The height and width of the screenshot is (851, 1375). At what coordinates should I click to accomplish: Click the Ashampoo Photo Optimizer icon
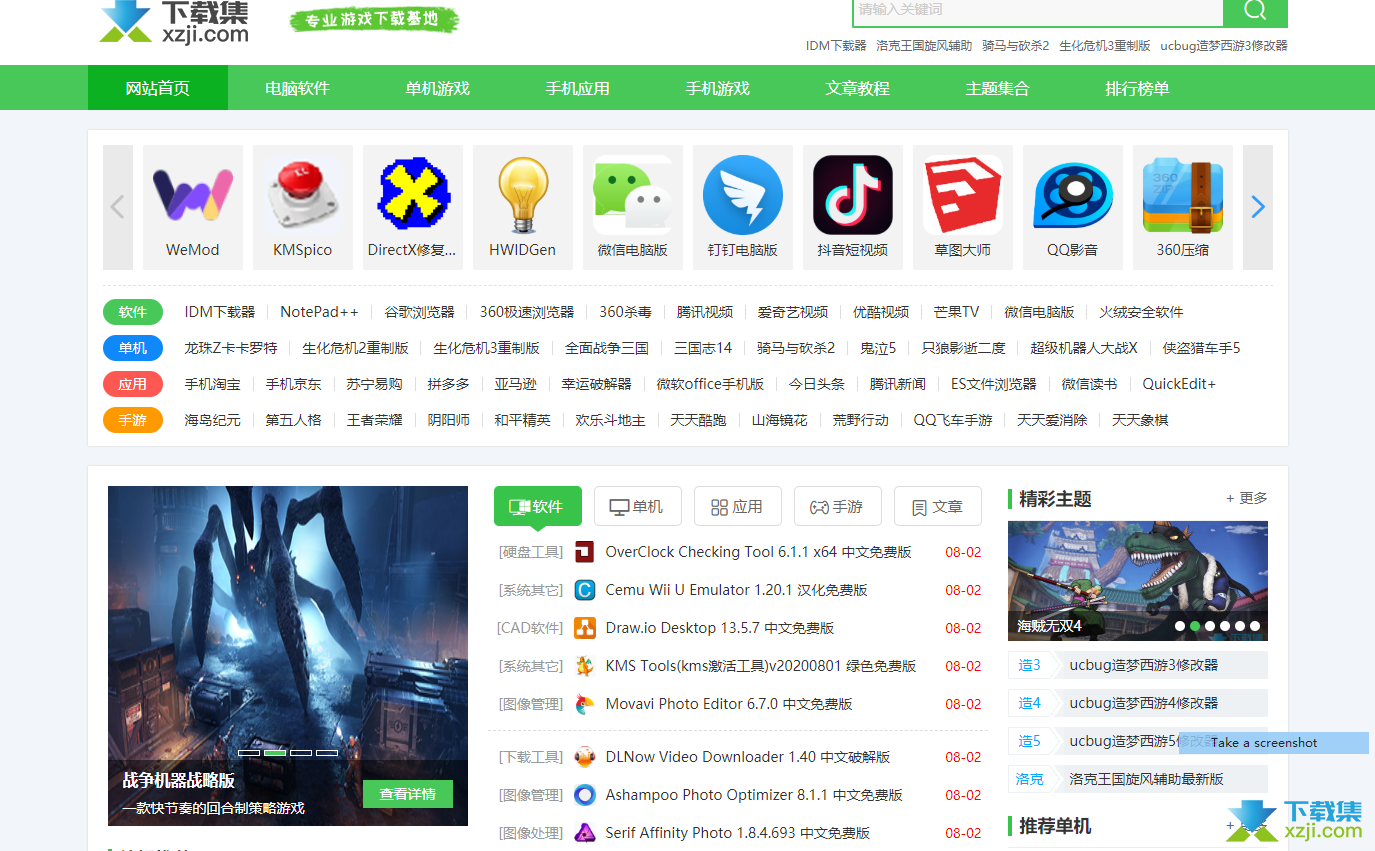(585, 795)
